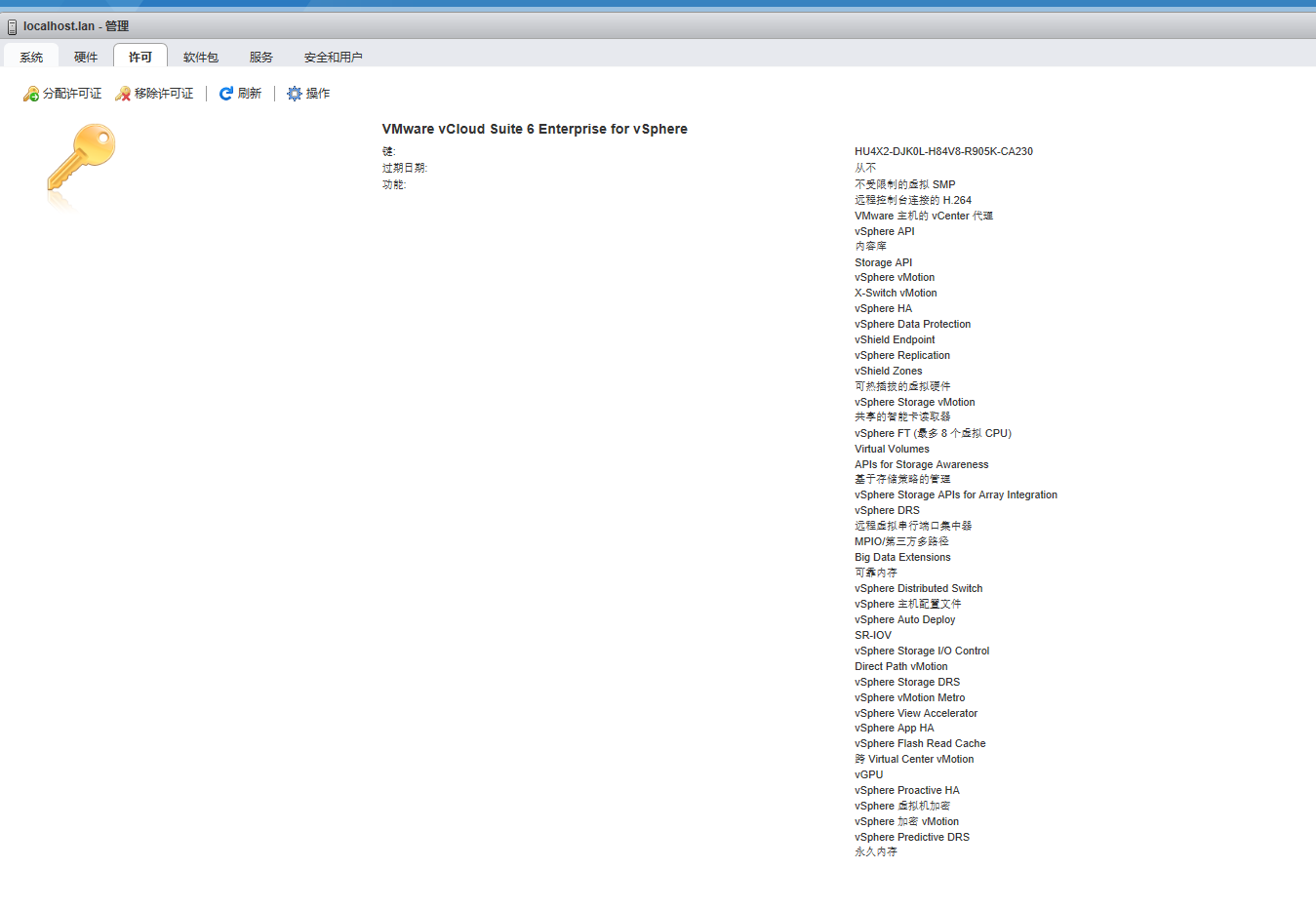The image size is (1316, 909).
Task: Click the 'vSphere App HA' feature
Action: (x=895, y=728)
